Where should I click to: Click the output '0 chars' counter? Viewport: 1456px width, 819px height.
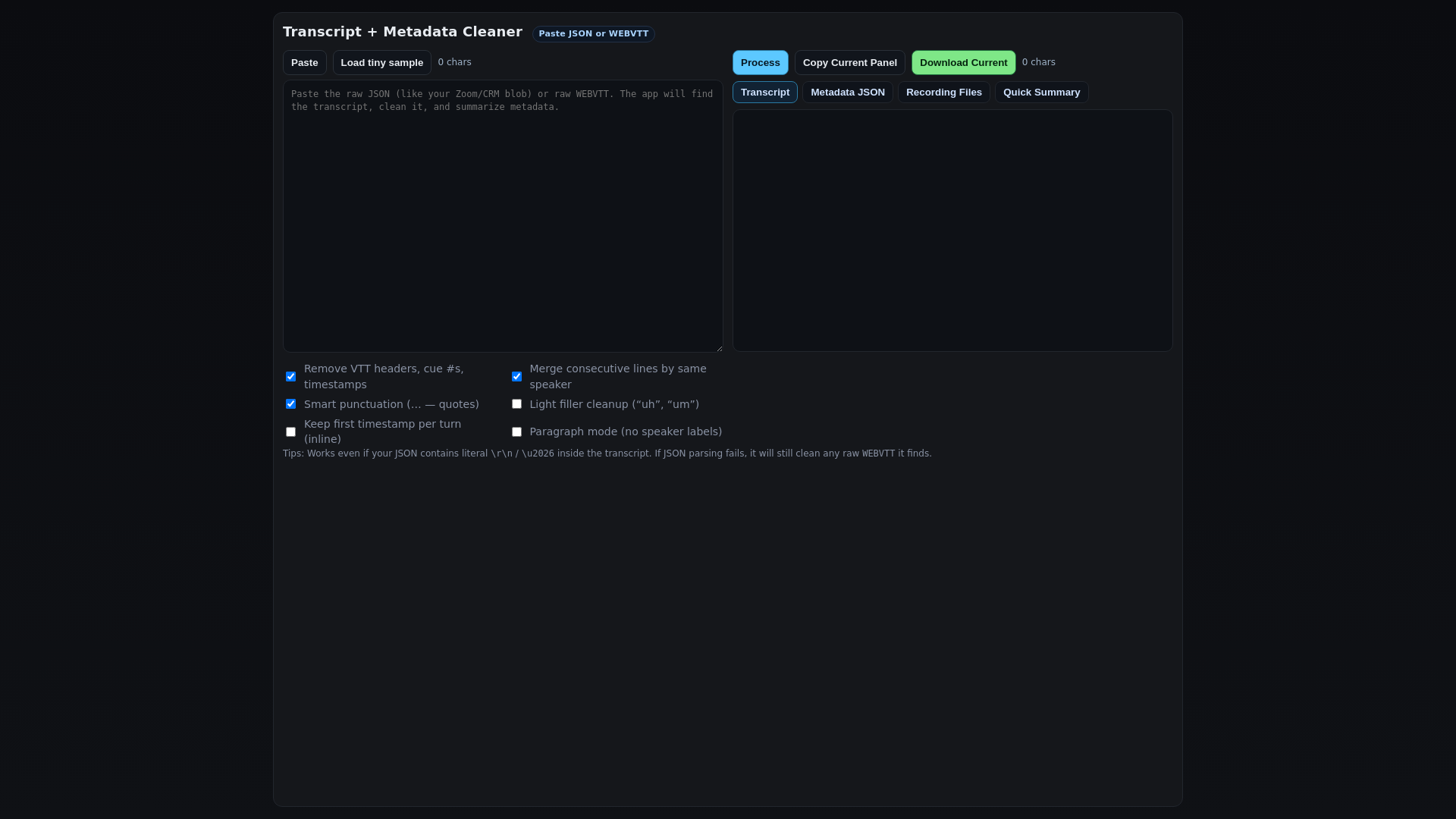(1038, 62)
